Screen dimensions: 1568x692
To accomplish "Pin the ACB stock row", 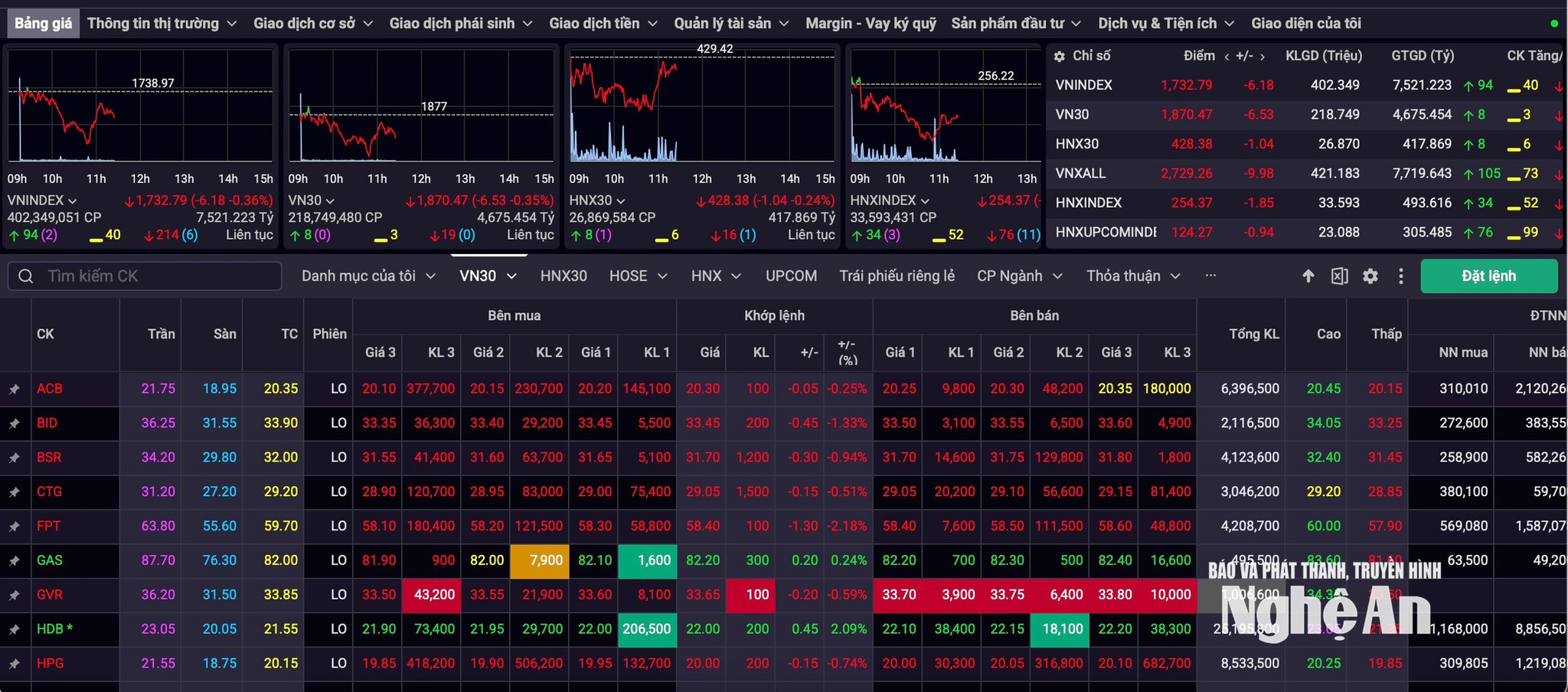I will point(14,389).
